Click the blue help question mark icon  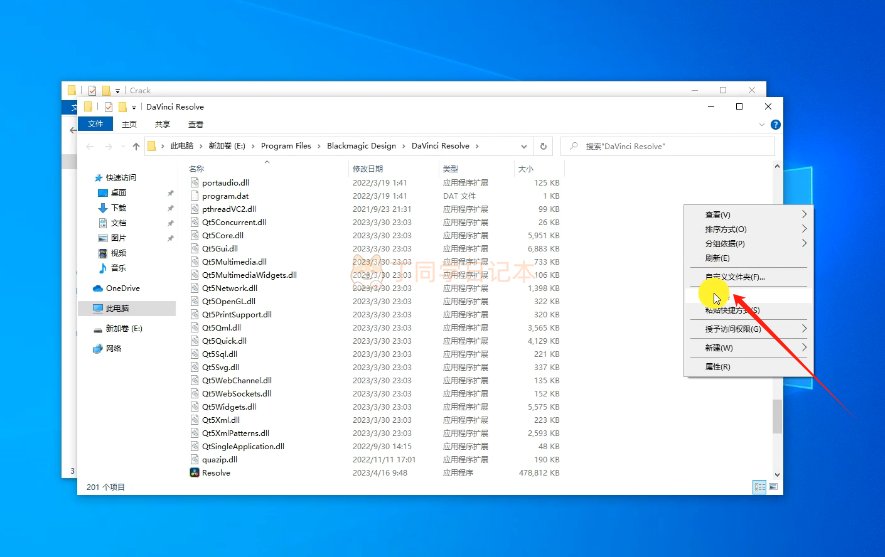(x=775, y=125)
